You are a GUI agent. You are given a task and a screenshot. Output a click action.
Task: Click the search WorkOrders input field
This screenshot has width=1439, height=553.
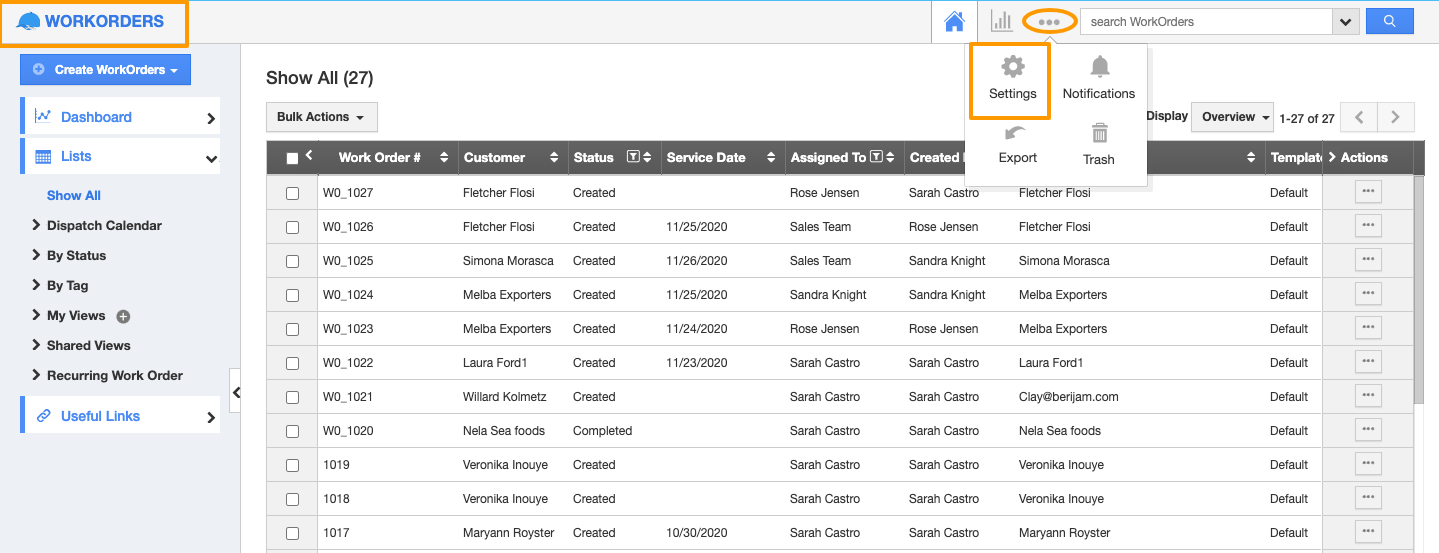coord(1205,21)
